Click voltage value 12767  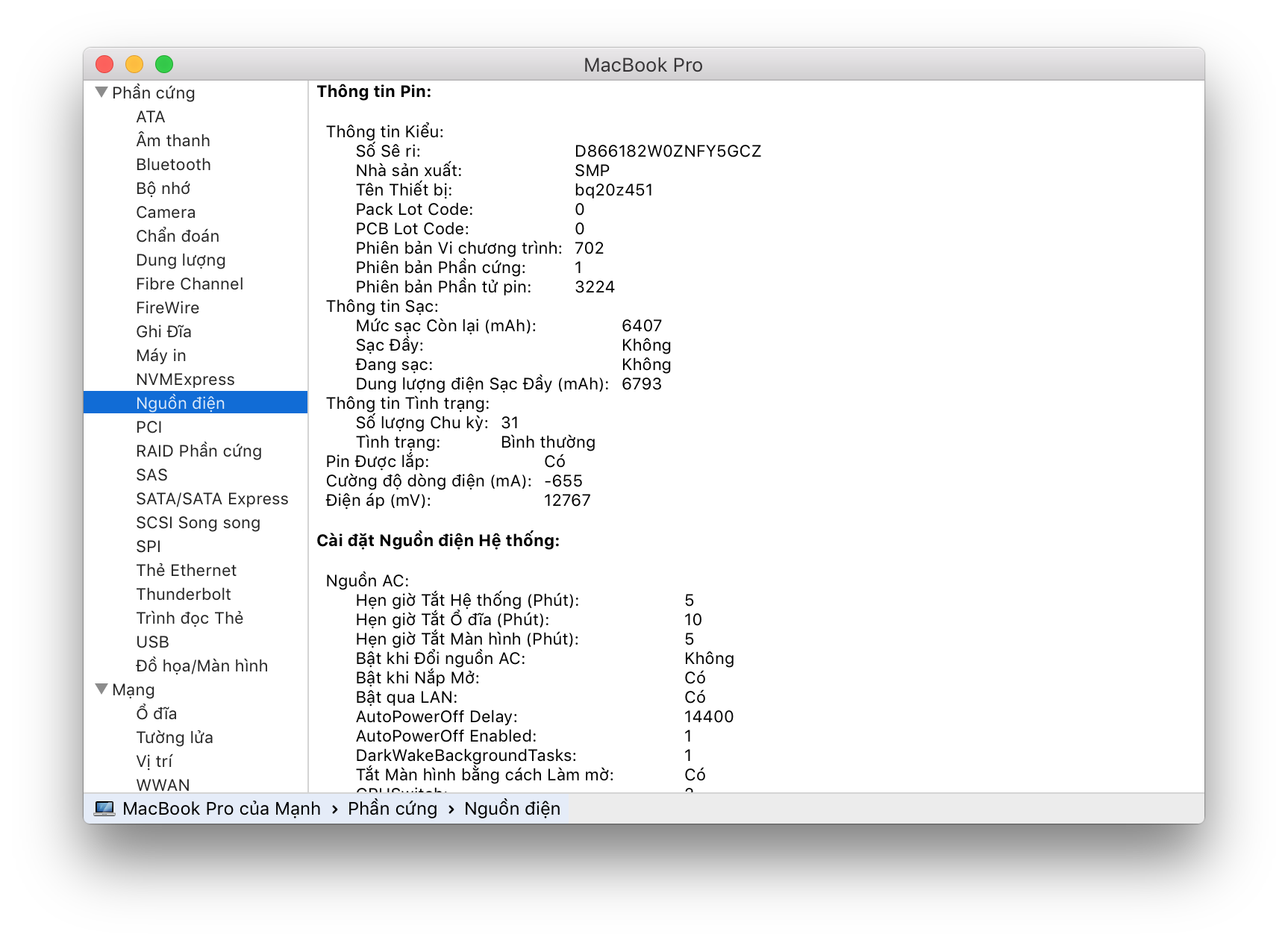[x=567, y=501]
